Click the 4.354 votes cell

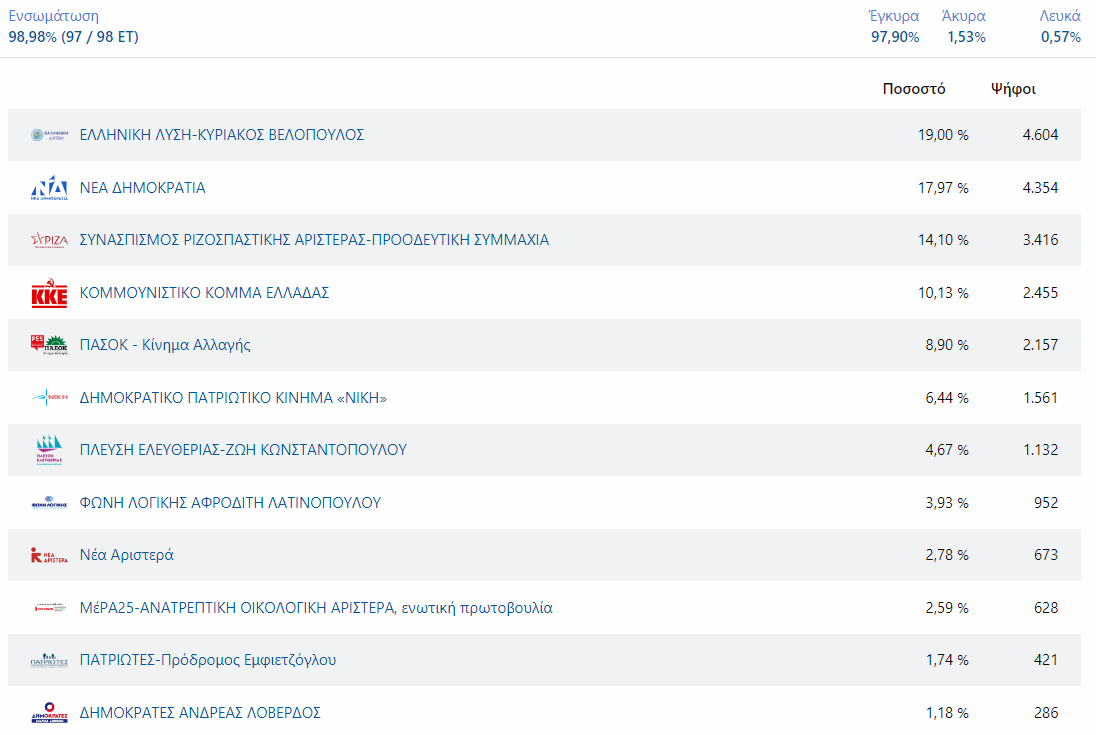tap(1040, 188)
